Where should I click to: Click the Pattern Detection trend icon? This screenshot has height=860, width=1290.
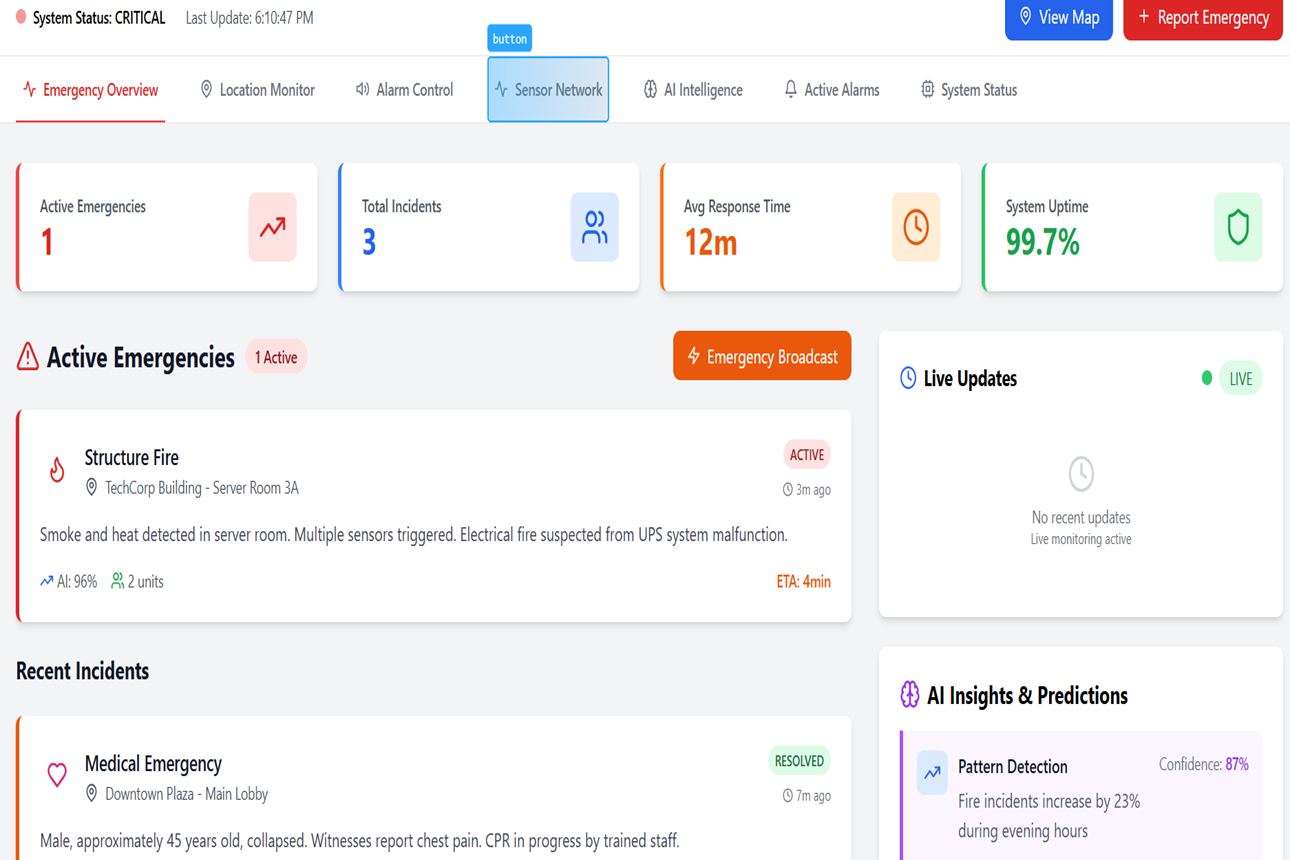(x=932, y=773)
